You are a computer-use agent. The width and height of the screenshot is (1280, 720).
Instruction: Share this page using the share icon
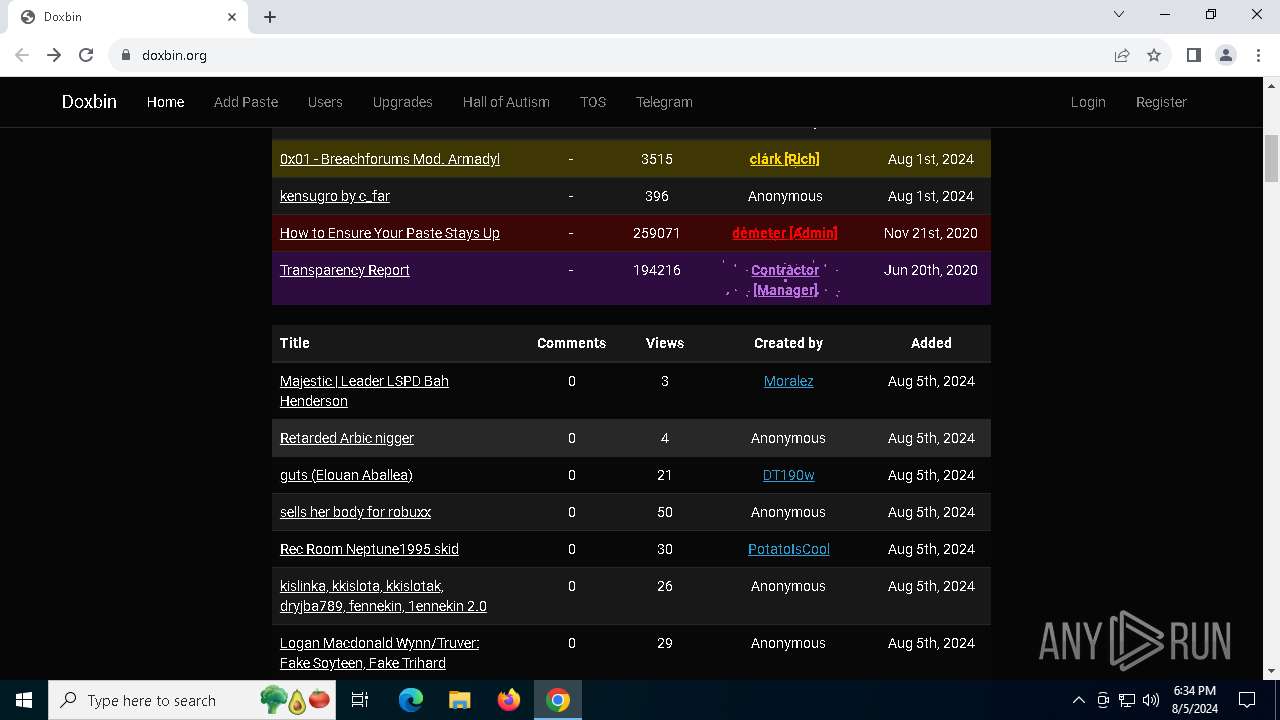[x=1122, y=55]
